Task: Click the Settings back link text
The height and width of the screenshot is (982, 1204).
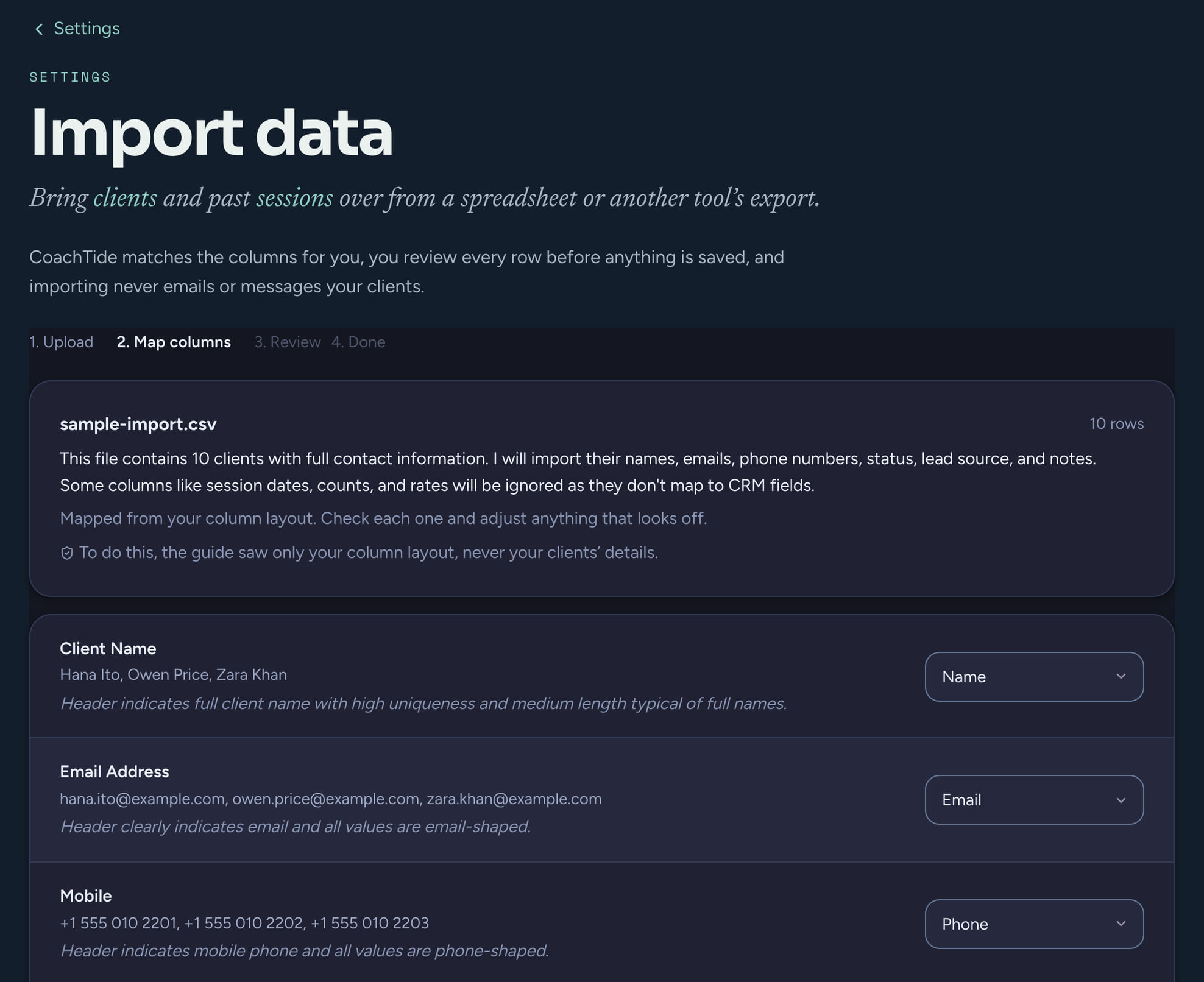Action: click(87, 29)
